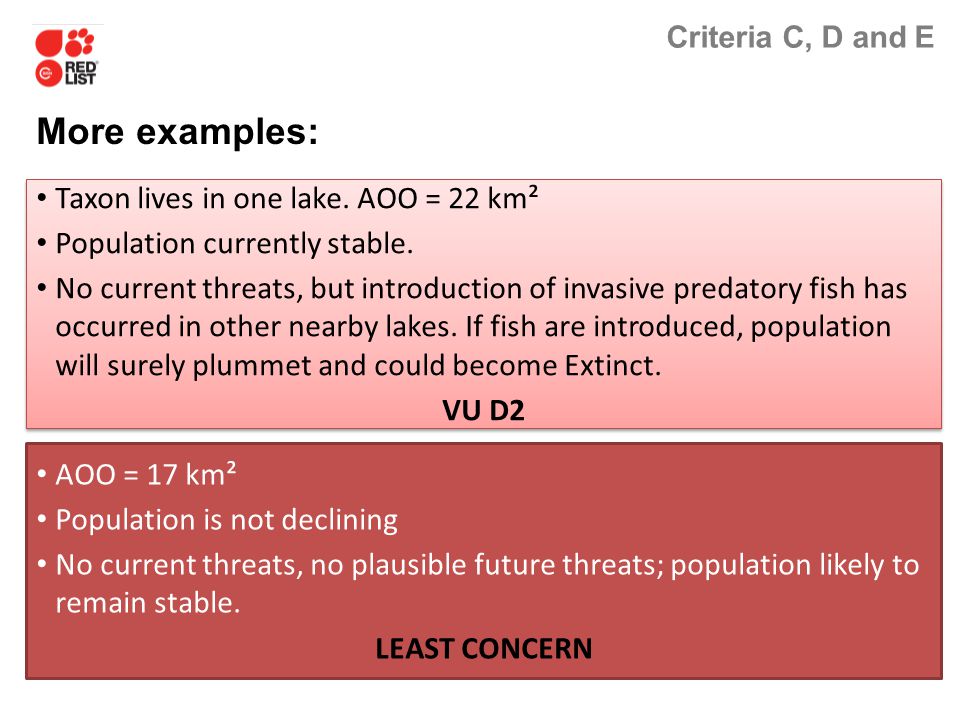
Task: Click the line 'occurred in other nearby lakes'
Action: pyautogui.click(x=473, y=327)
